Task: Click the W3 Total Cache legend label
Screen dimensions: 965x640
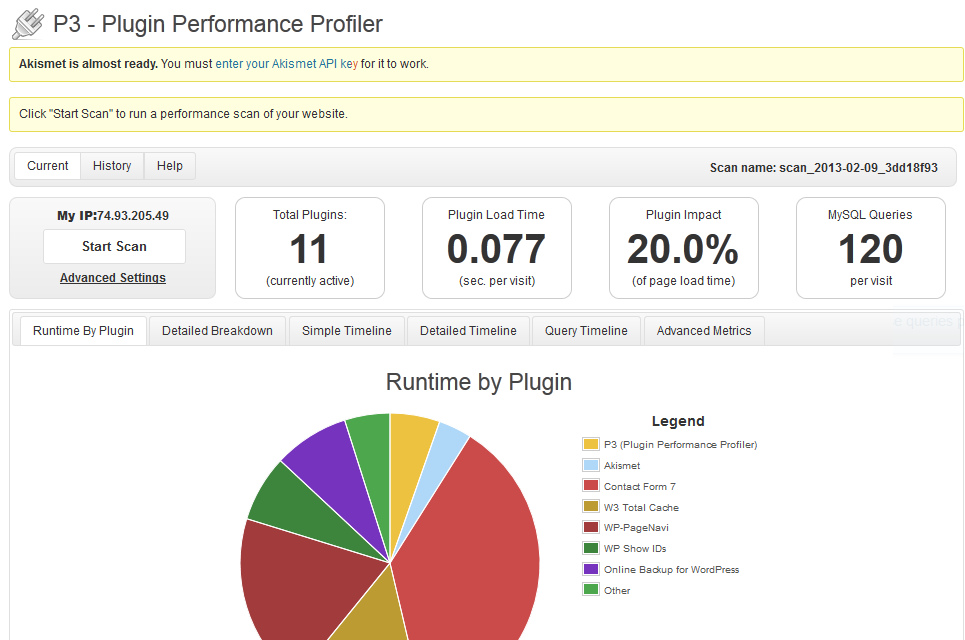Action: [641, 507]
